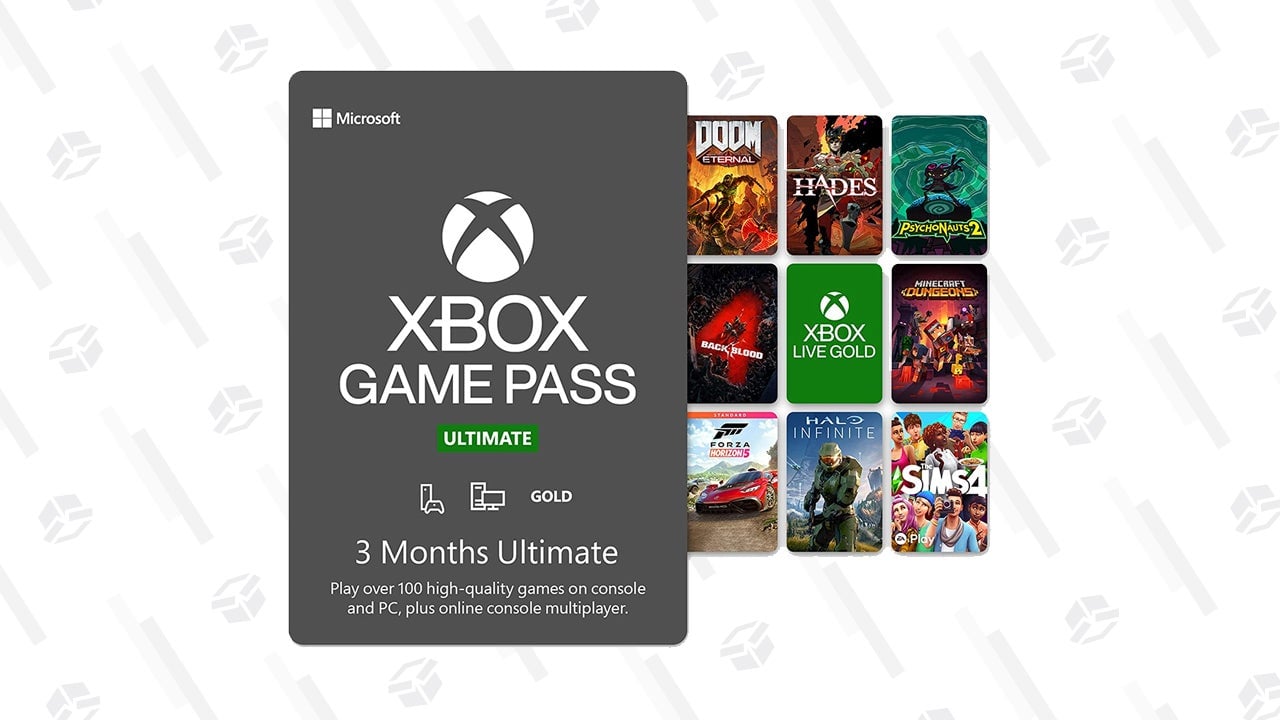This screenshot has width=1280, height=720.
Task: Click the large white Xbox sphere logo
Action: tap(488, 237)
